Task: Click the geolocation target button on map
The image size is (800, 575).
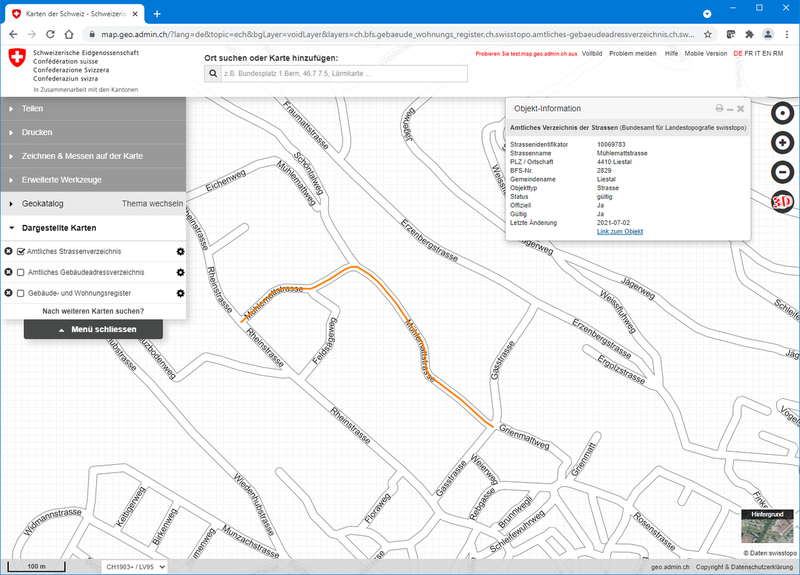Action: [782, 113]
